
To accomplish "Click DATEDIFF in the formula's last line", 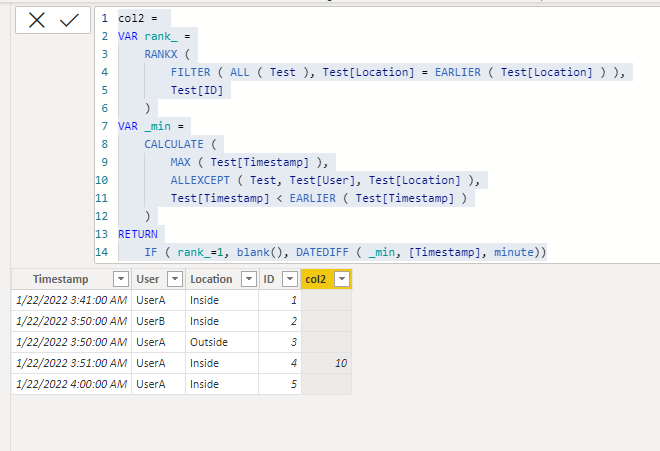I will coord(322,252).
